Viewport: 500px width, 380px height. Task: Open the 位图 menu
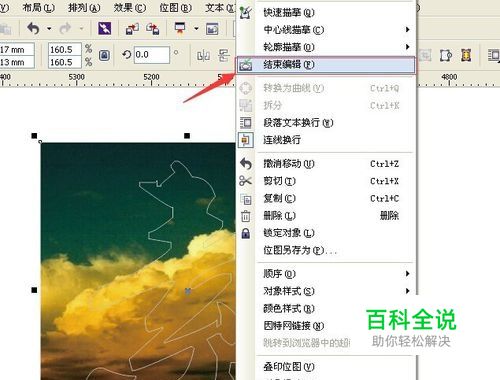coord(175,7)
